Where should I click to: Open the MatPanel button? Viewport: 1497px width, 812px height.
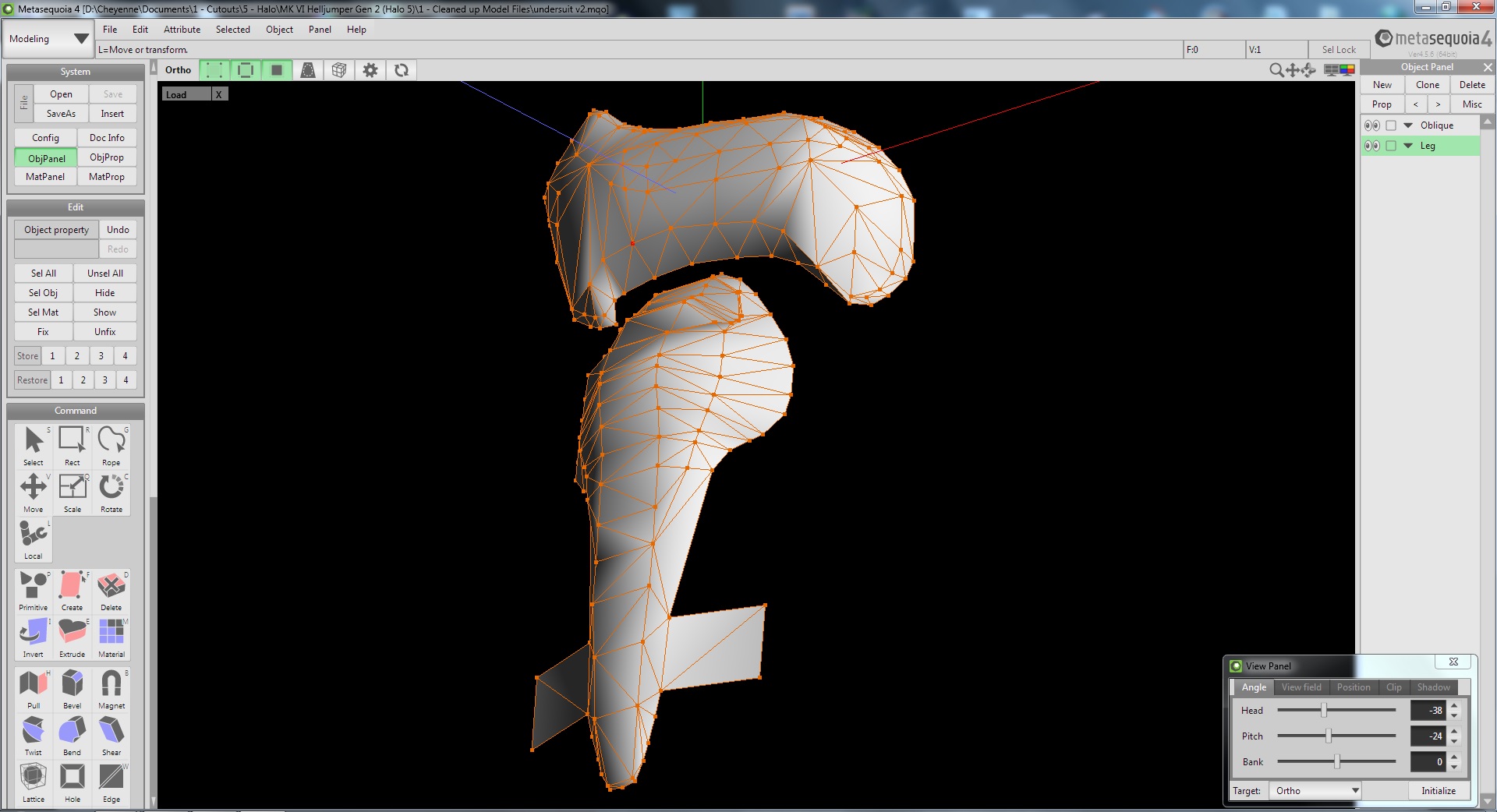click(45, 177)
